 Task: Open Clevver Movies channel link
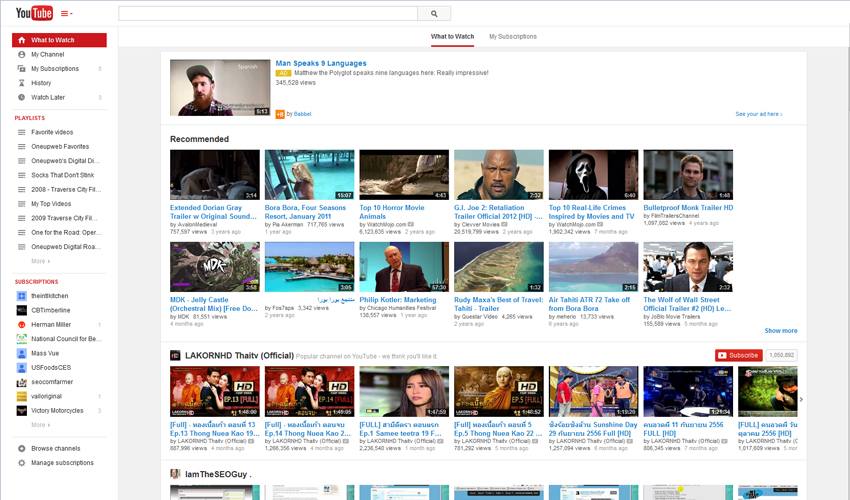pyautogui.click(x=480, y=225)
